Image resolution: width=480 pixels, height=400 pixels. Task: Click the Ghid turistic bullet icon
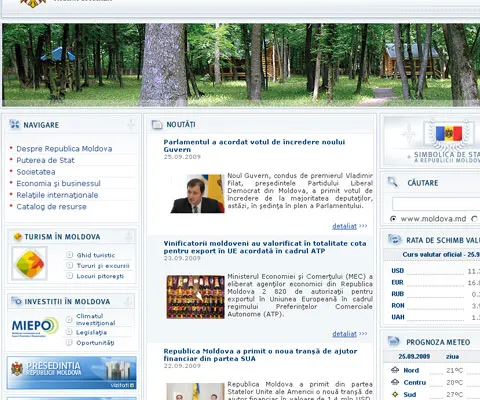pyautogui.click(x=69, y=255)
